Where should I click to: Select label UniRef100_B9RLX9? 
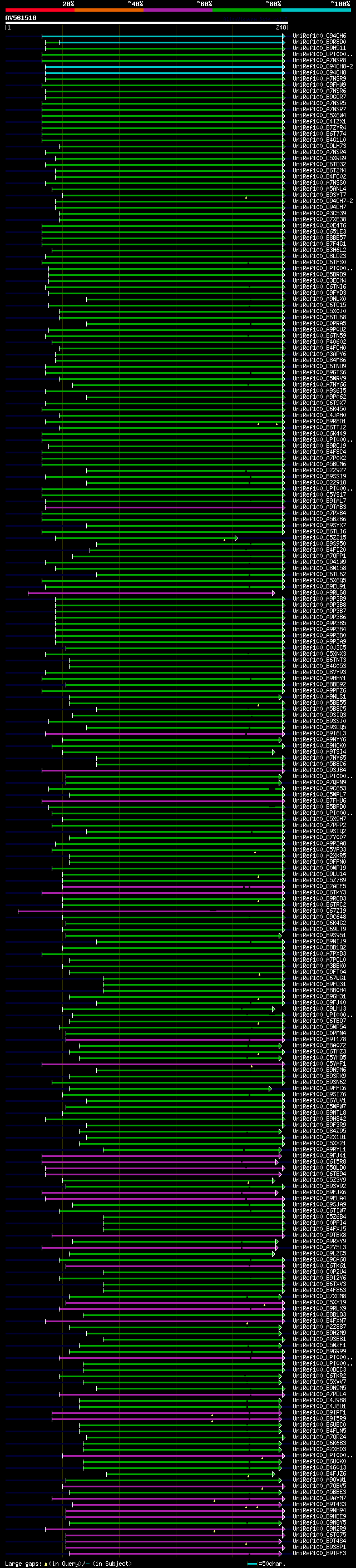(319, 1309)
